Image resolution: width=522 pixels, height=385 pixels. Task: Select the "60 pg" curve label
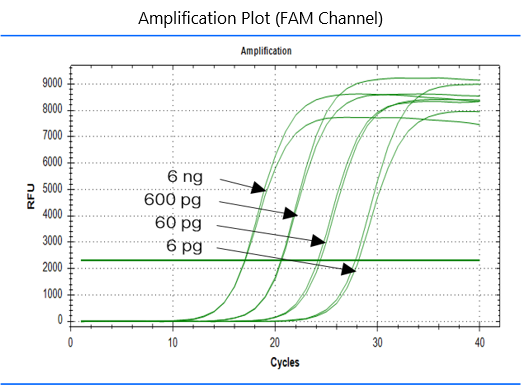(x=178, y=223)
